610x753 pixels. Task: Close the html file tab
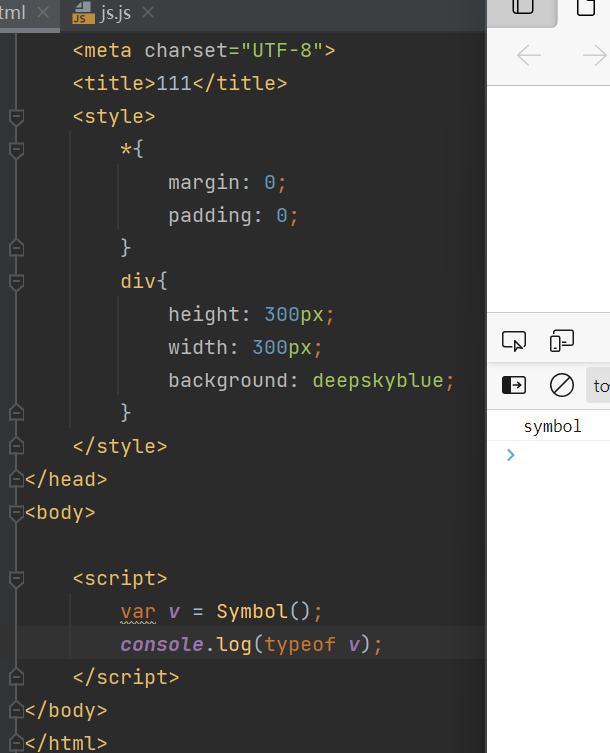pyautogui.click(x=43, y=12)
